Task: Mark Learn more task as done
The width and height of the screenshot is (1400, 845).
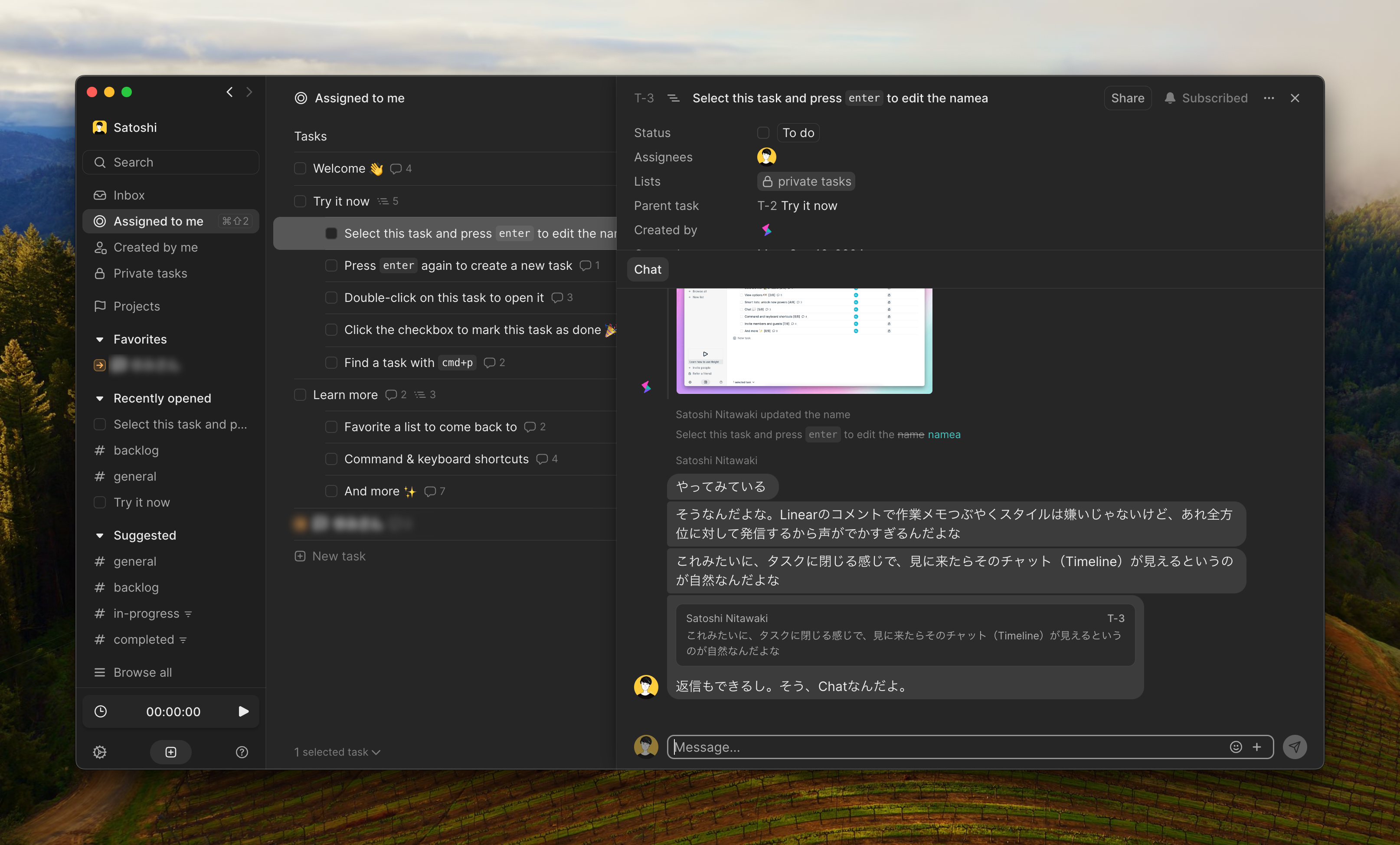Action: (300, 395)
